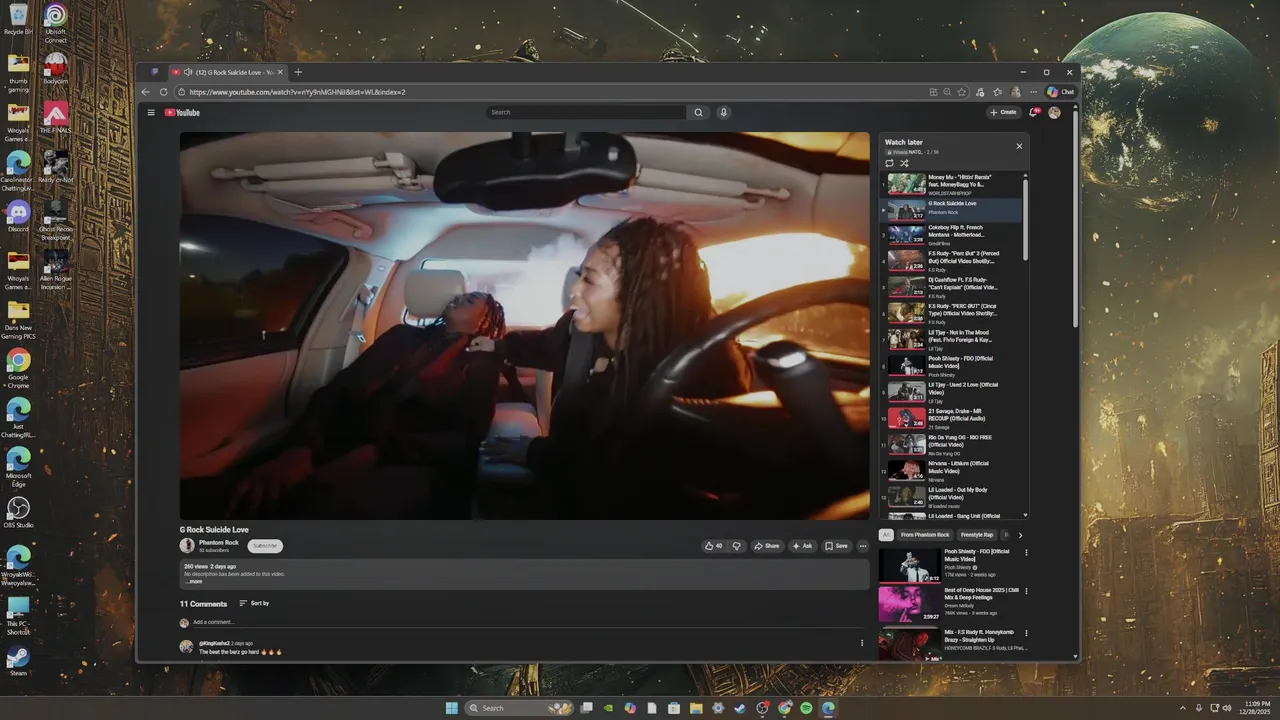Screen dimensions: 1280x720
Task: Dislike the video with the thumbs-down button
Action: tap(737, 546)
